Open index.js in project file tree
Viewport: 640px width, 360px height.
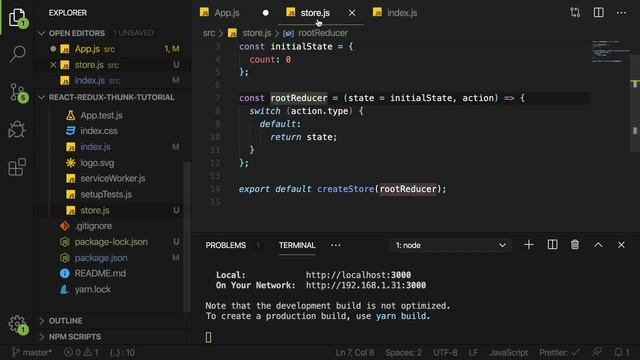click(x=95, y=147)
